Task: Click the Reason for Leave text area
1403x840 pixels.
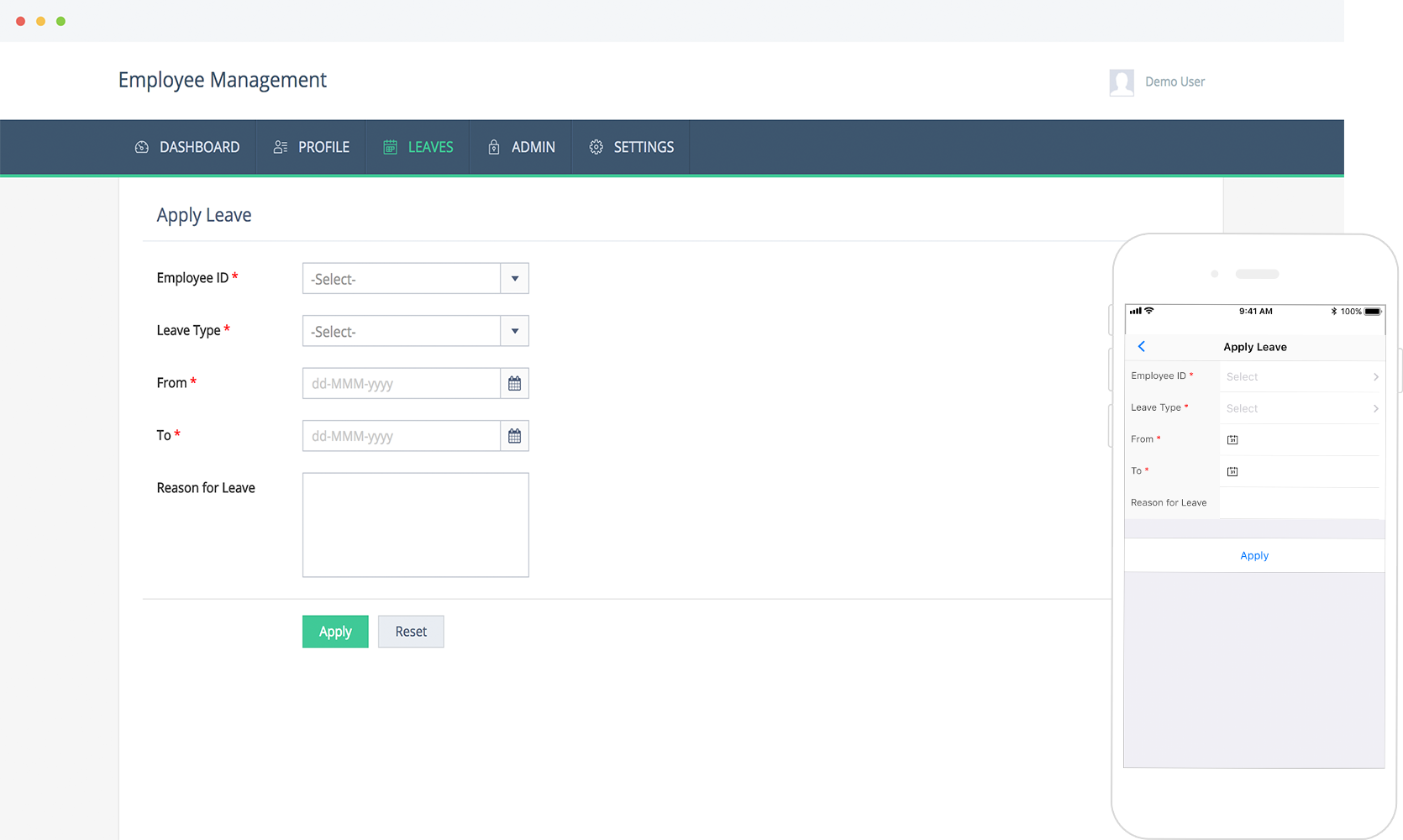Action: [x=415, y=525]
